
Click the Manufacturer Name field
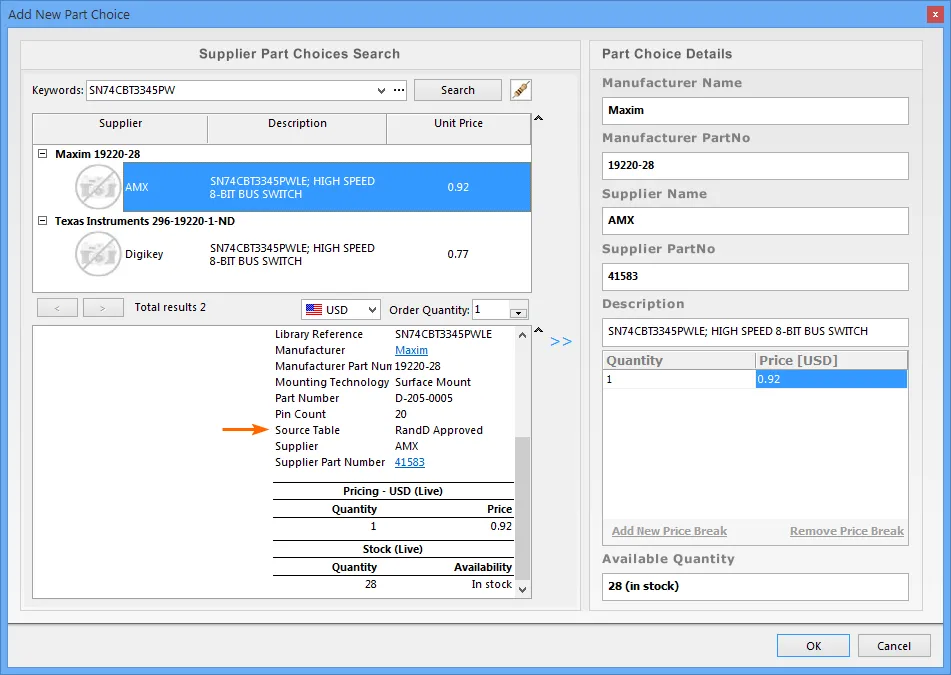coord(755,110)
